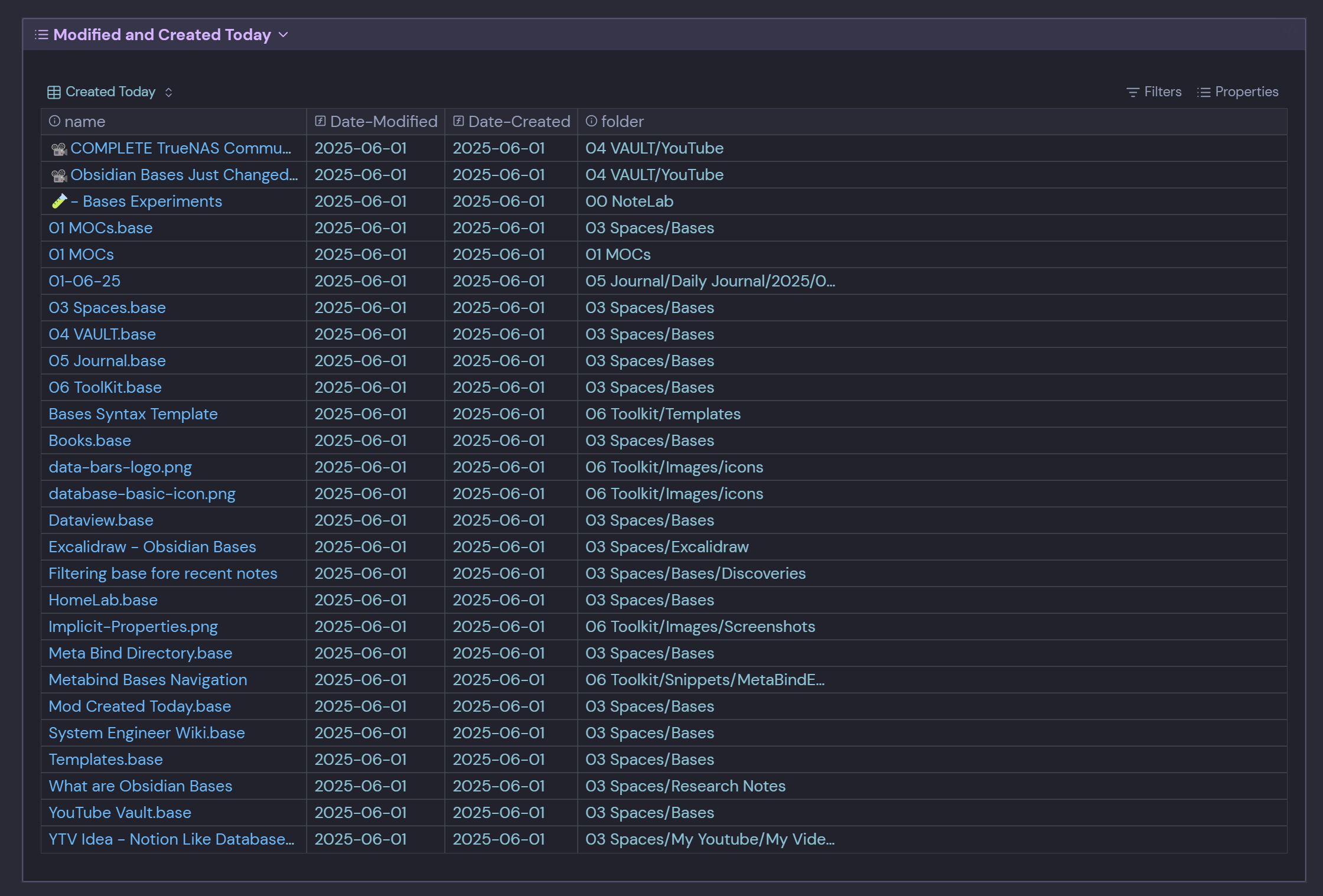
Task: Open Filtering base fore recent notes
Action: (163, 574)
